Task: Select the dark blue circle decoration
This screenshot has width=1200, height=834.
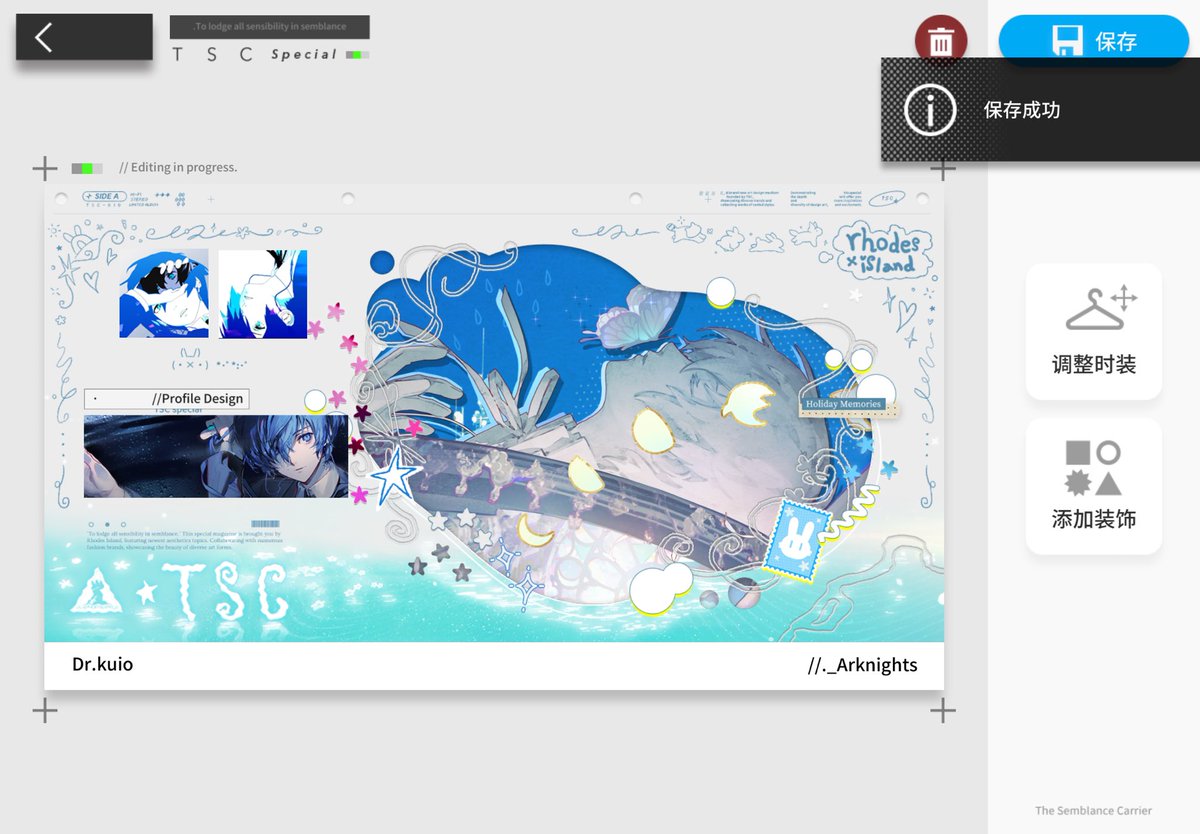Action: tap(383, 263)
